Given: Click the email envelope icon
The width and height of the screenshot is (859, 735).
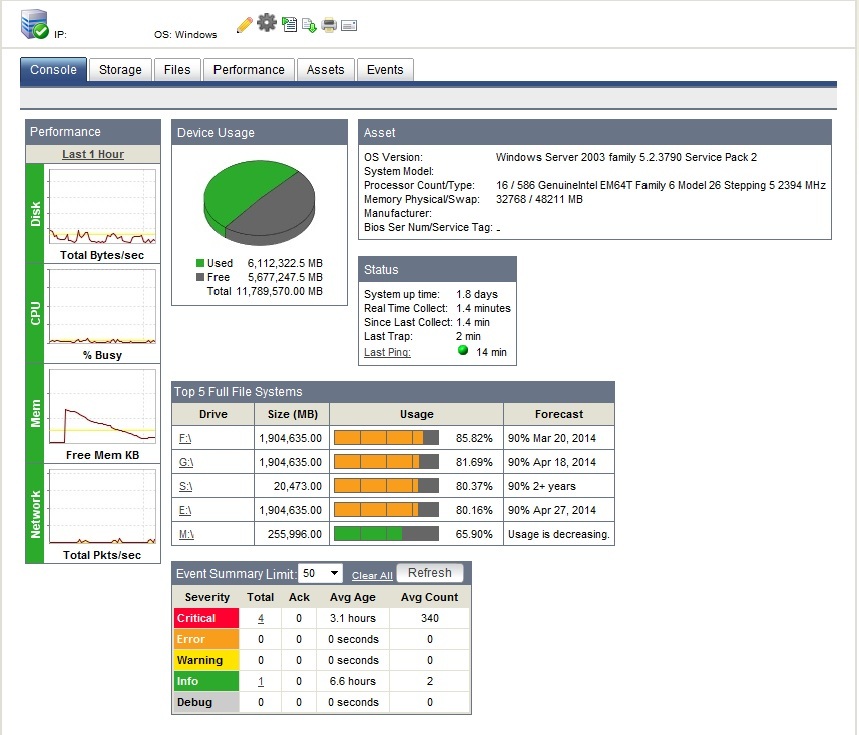Looking at the screenshot, I should [x=349, y=25].
